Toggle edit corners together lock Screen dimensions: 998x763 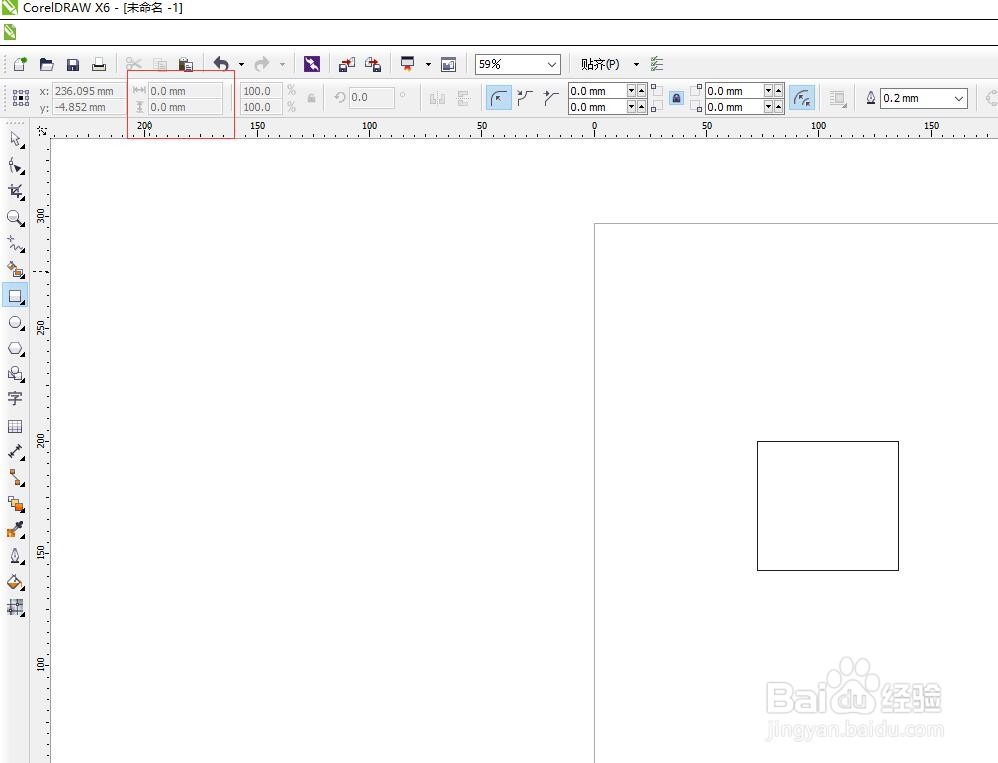click(677, 98)
